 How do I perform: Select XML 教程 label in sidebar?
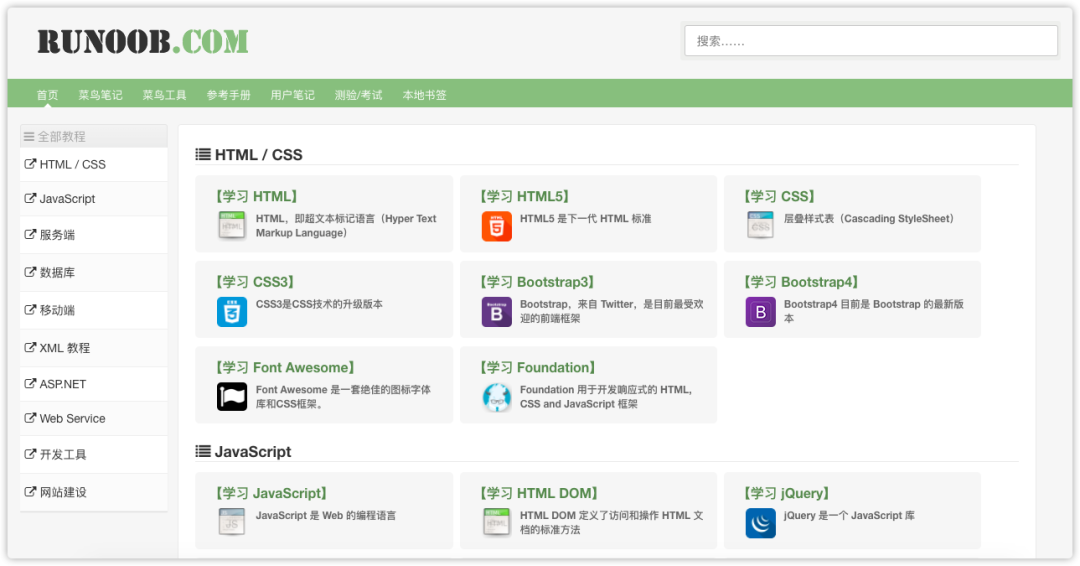point(65,348)
